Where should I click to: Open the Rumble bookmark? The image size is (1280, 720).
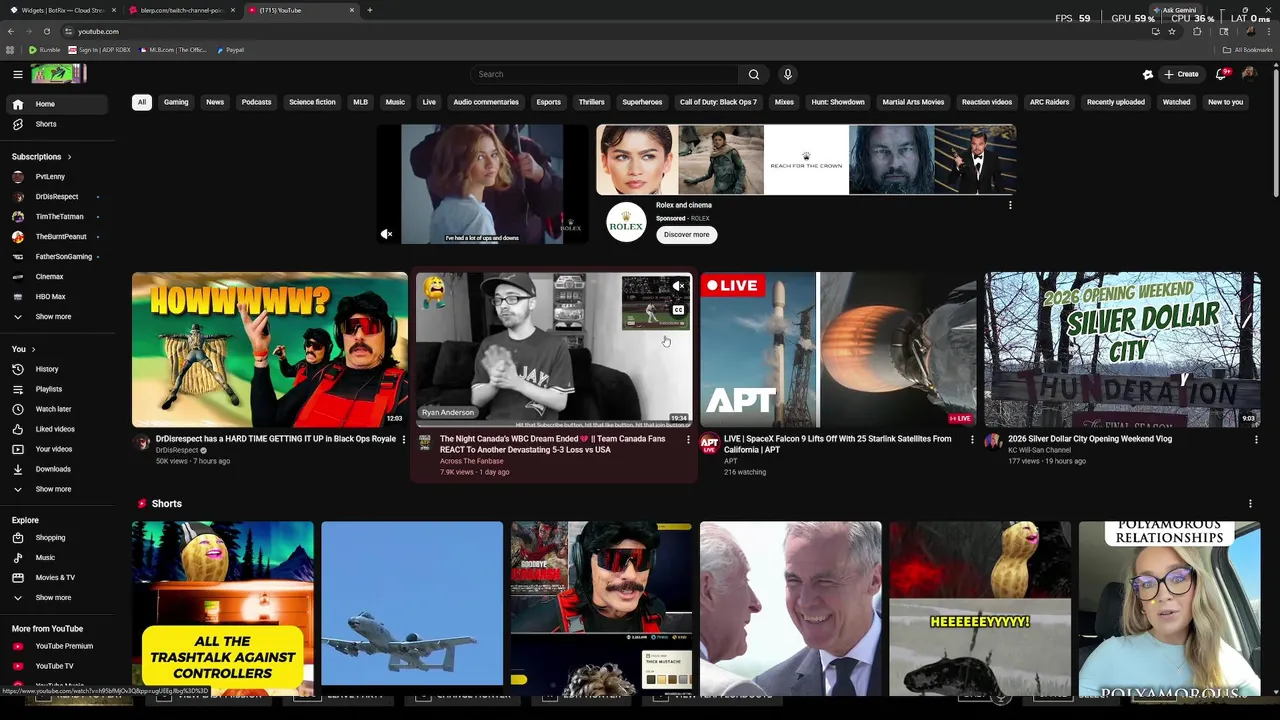(x=45, y=50)
